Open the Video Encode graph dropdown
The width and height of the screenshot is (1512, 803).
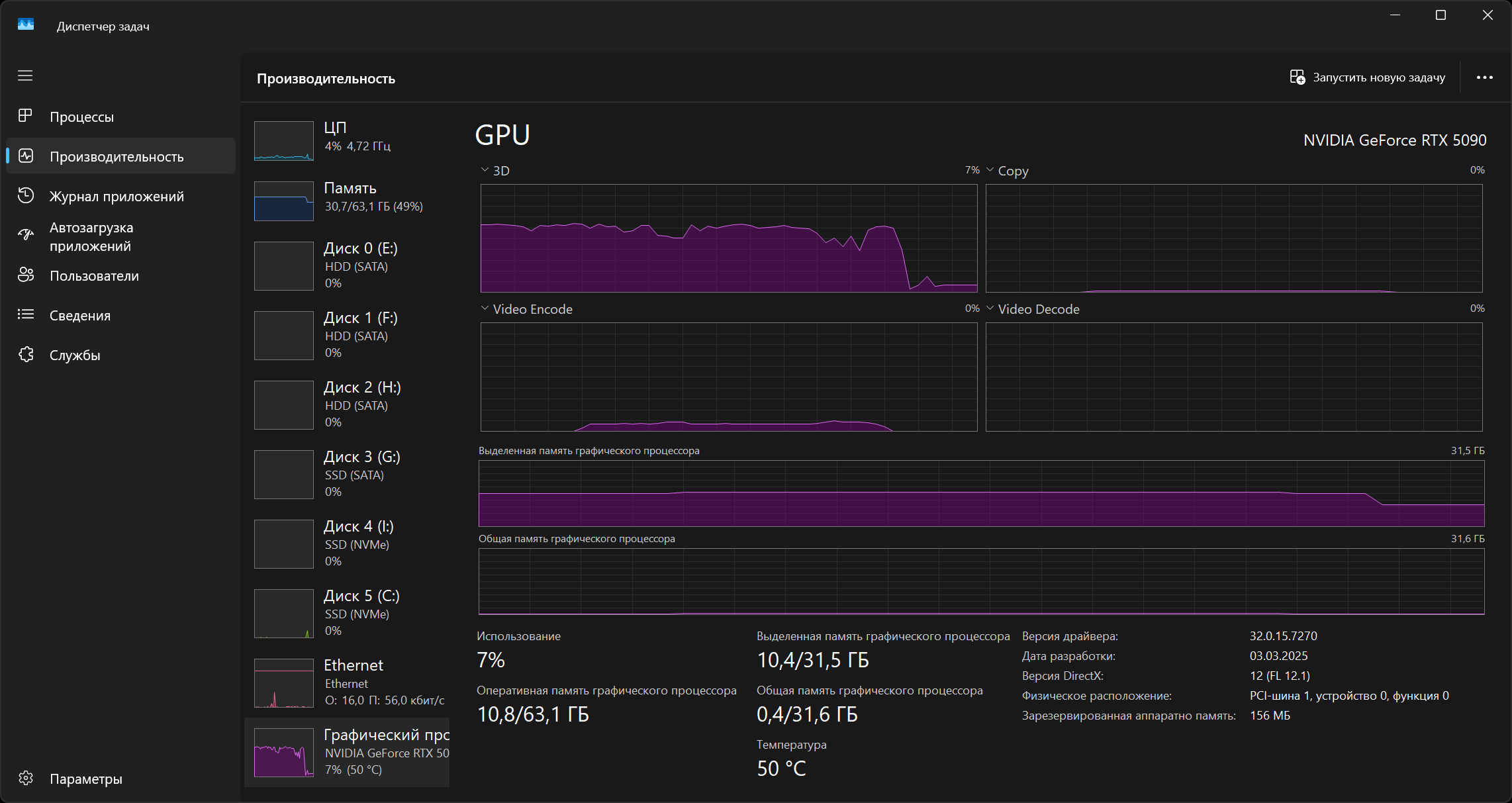click(x=485, y=308)
